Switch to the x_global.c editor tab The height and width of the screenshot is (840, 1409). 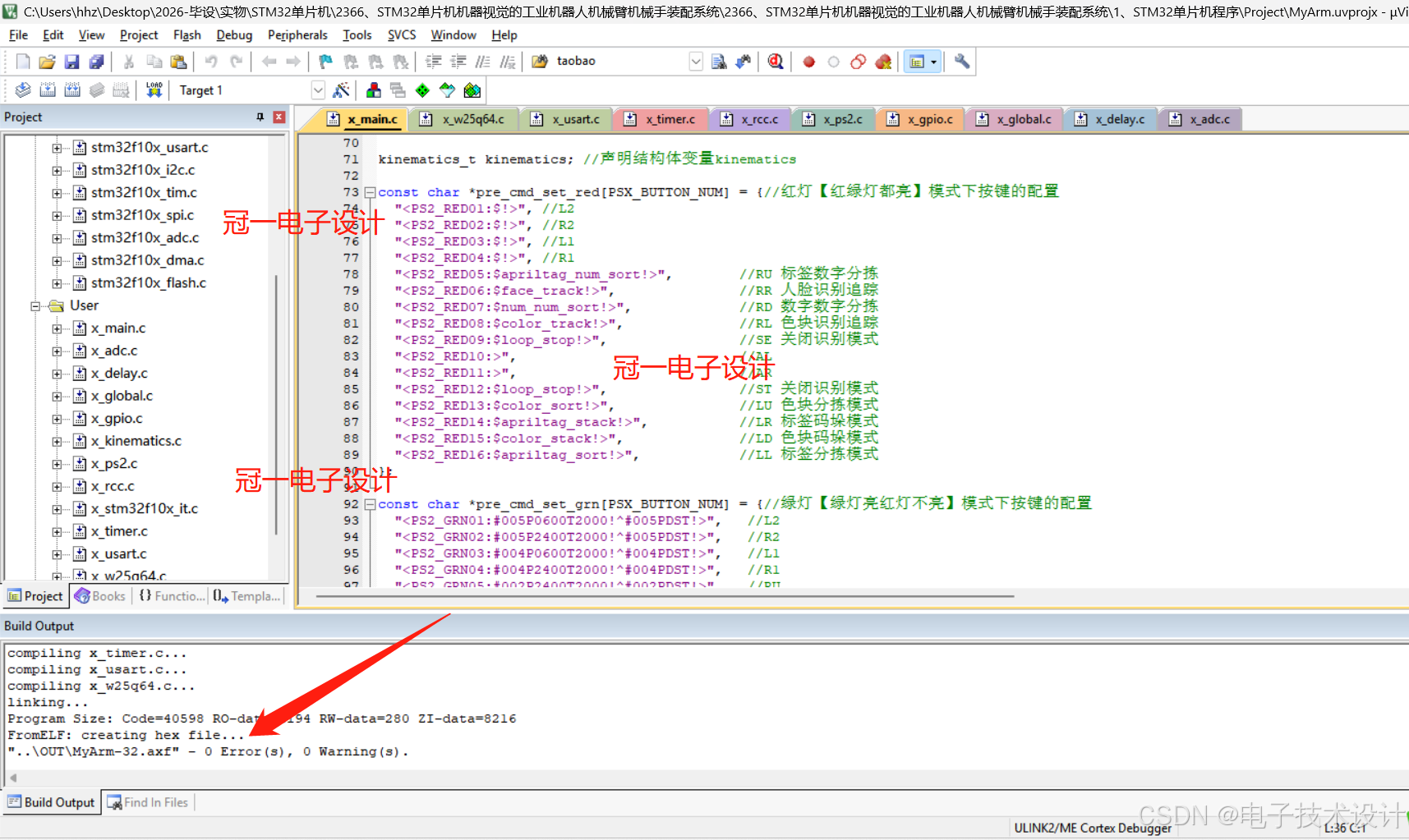coord(1014,120)
